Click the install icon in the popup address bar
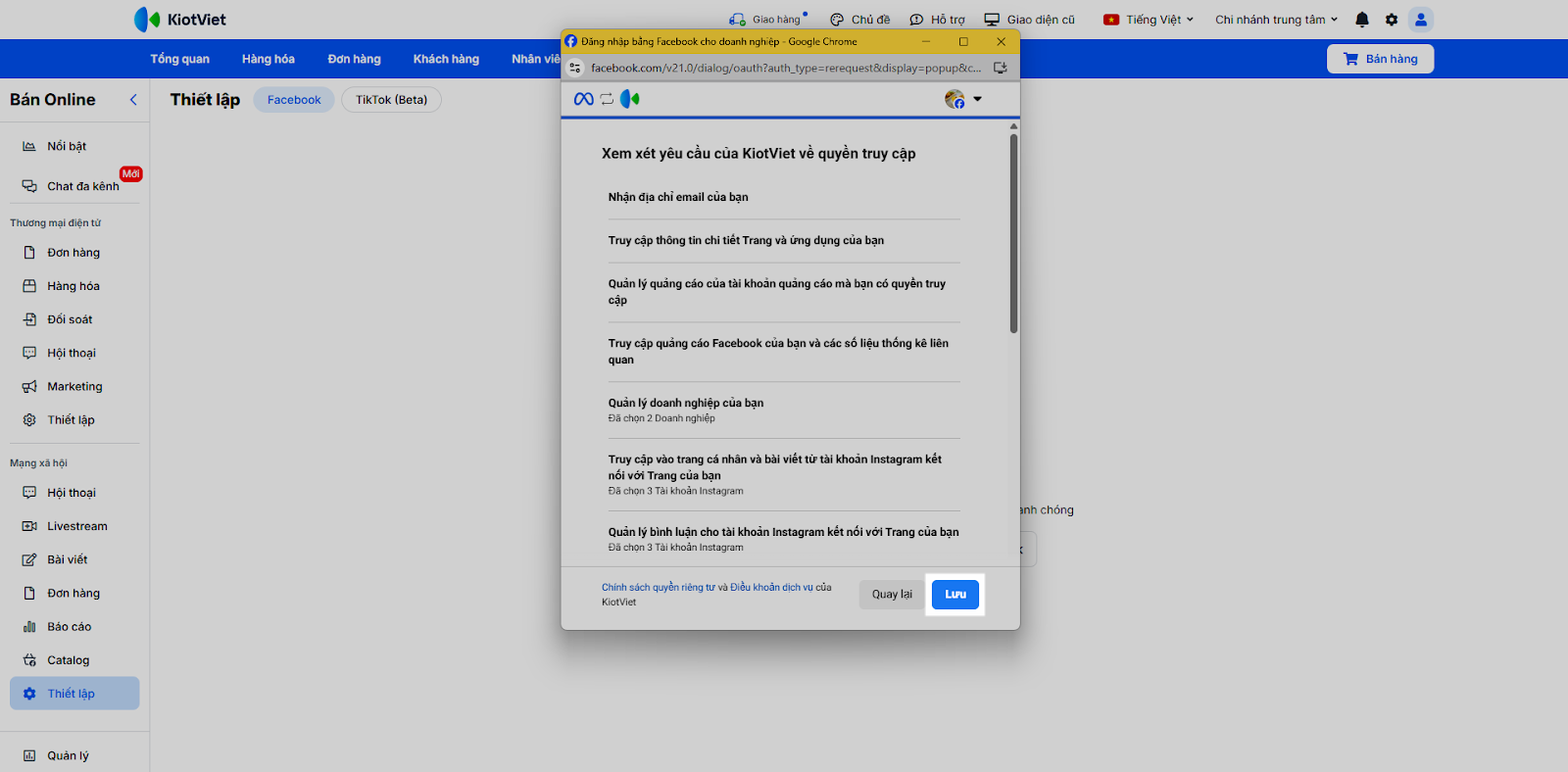 1001,68
